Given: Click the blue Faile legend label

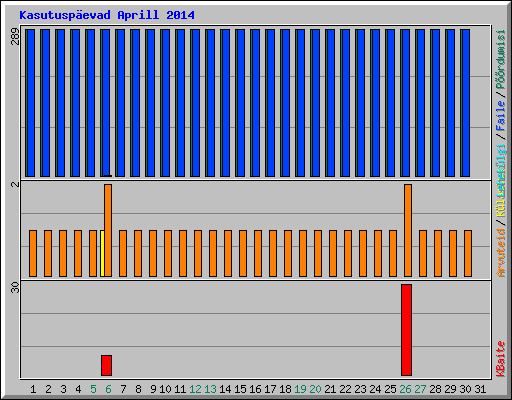Looking at the screenshot, I should coord(501,115).
